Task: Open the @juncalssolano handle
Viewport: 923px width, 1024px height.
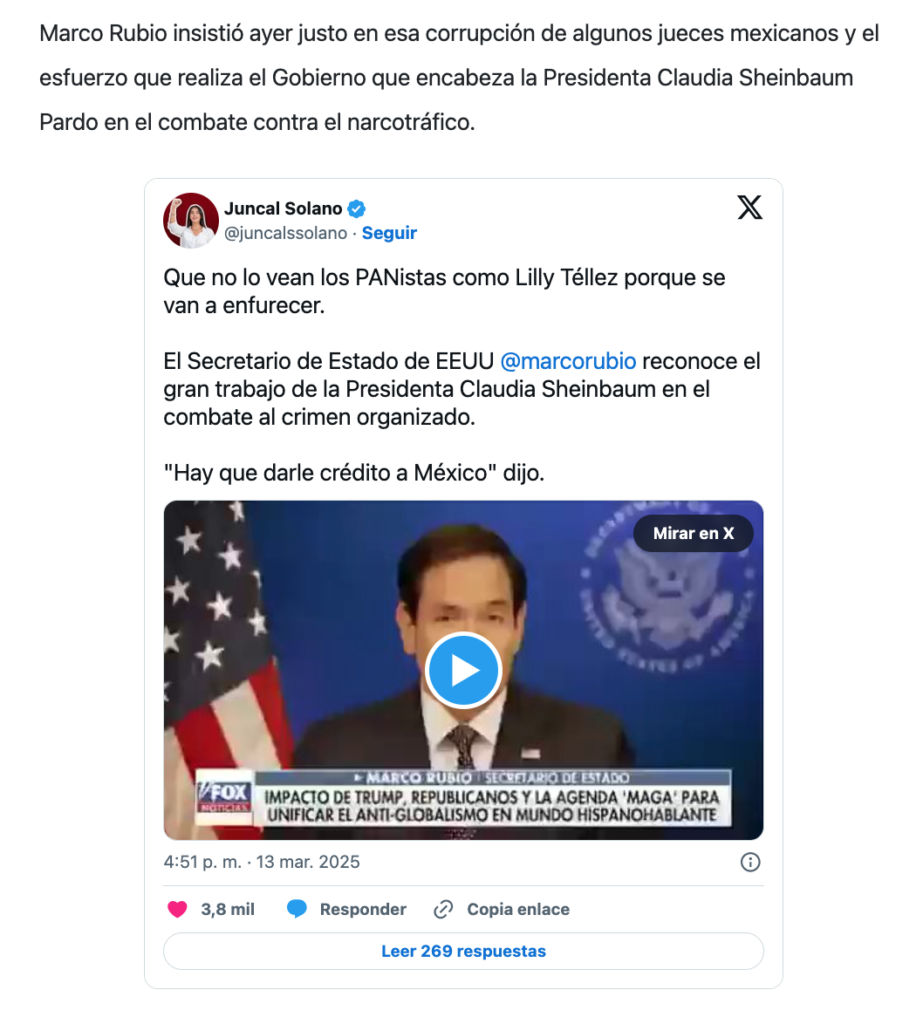Action: point(285,233)
